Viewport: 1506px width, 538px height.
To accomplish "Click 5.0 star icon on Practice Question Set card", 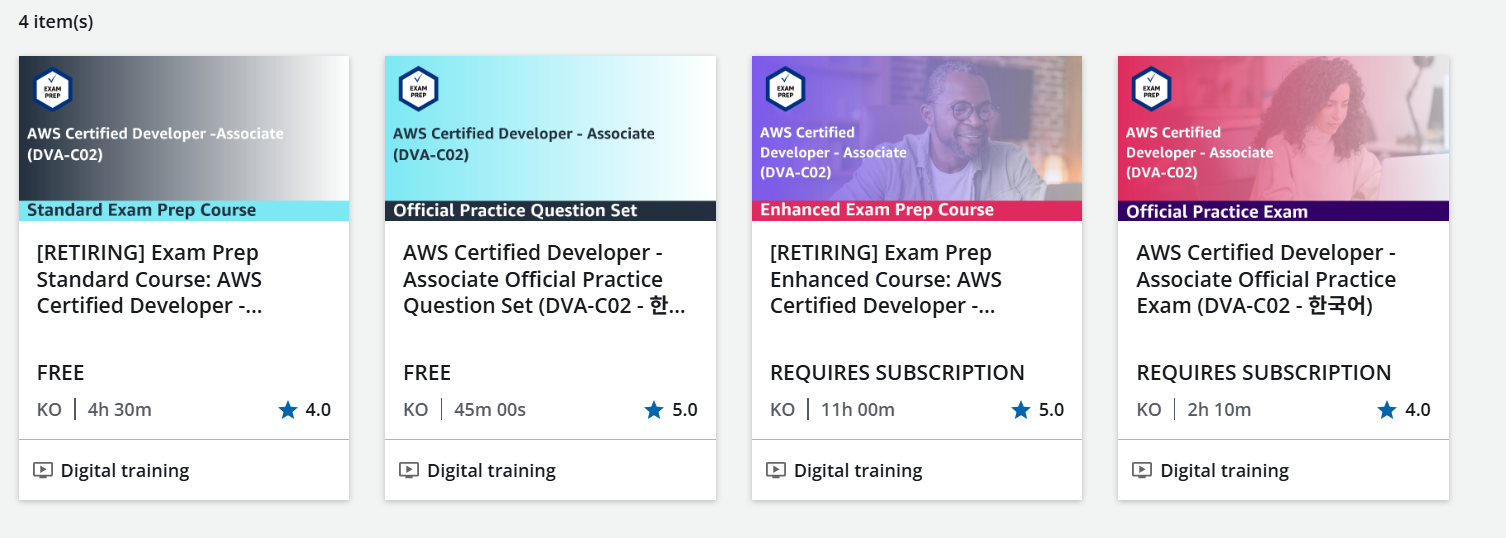I will (x=654, y=409).
